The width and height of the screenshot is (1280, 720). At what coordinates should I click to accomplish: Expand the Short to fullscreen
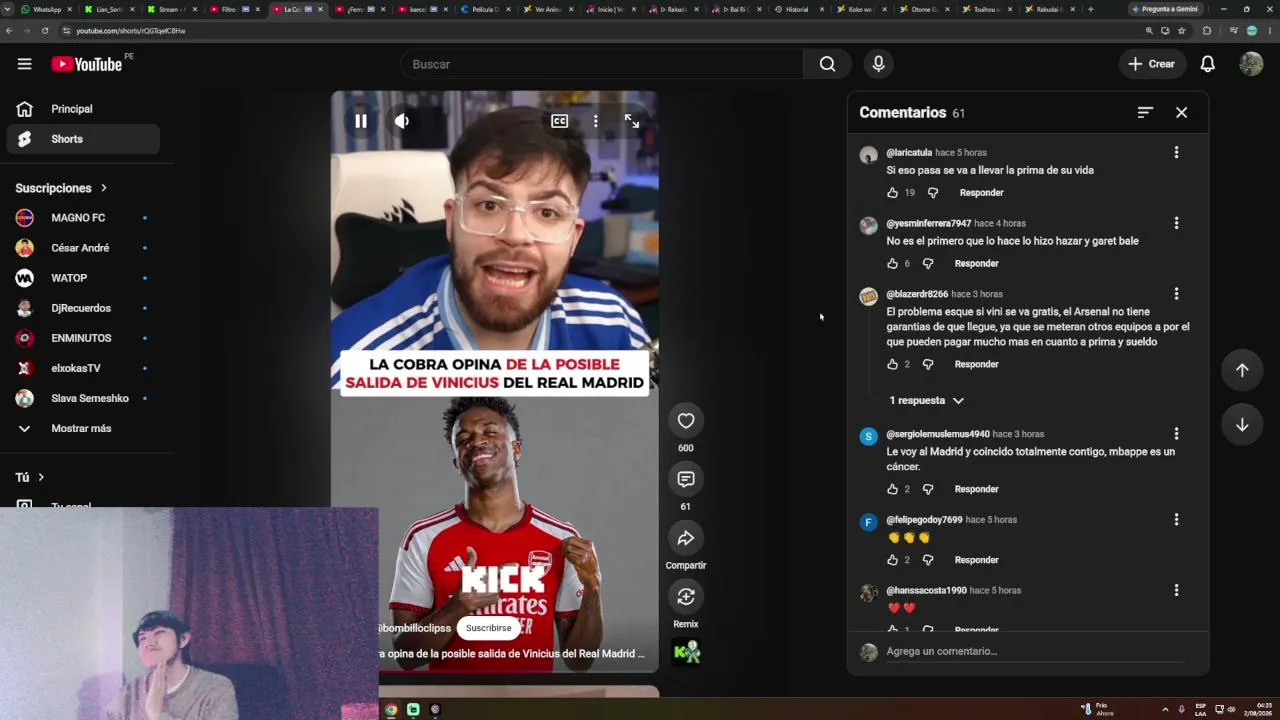(x=632, y=121)
